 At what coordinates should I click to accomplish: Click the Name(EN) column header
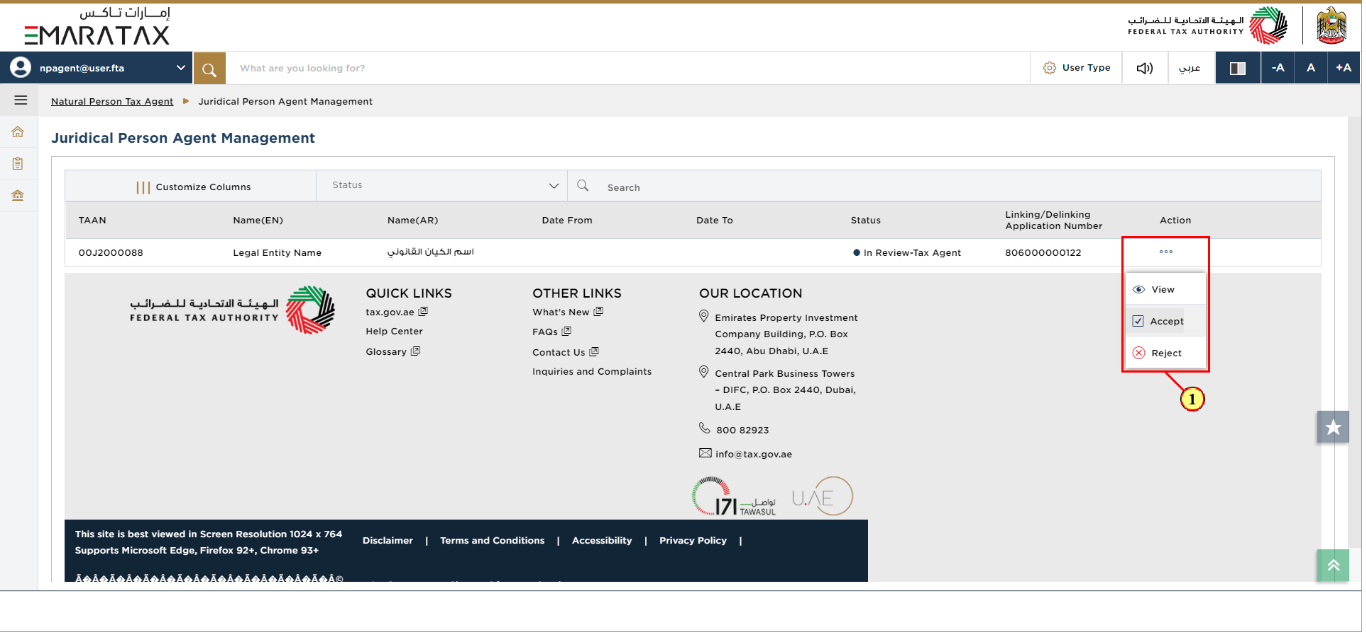click(x=259, y=220)
